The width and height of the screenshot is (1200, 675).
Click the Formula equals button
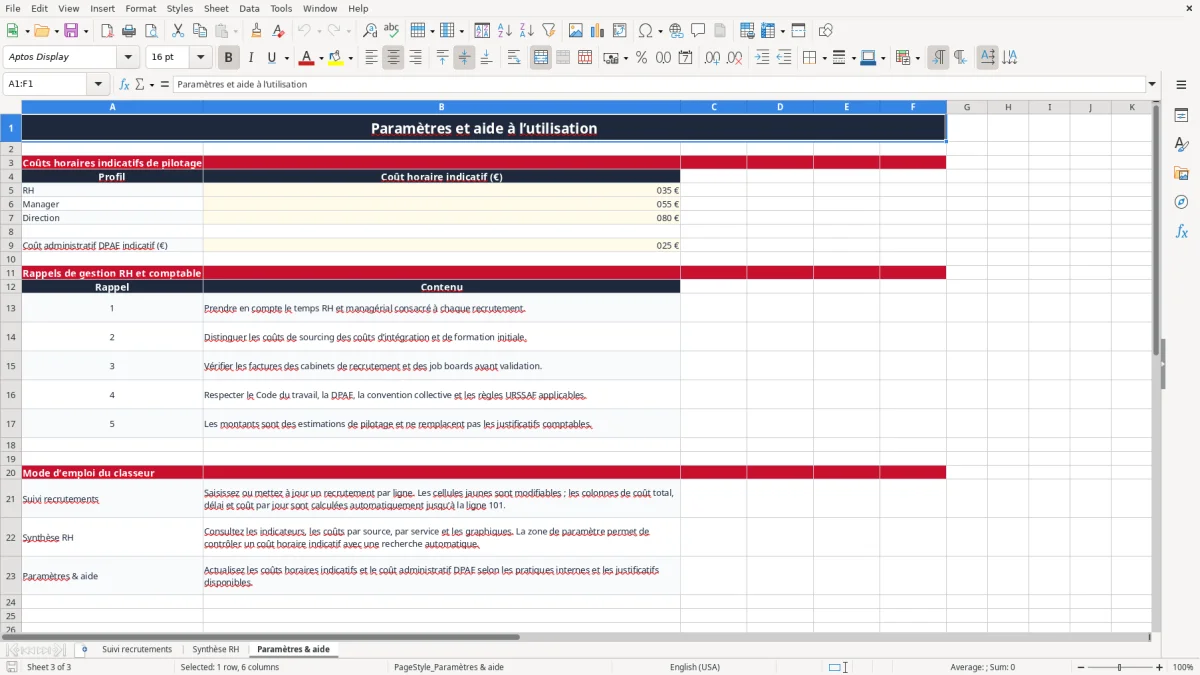point(165,84)
